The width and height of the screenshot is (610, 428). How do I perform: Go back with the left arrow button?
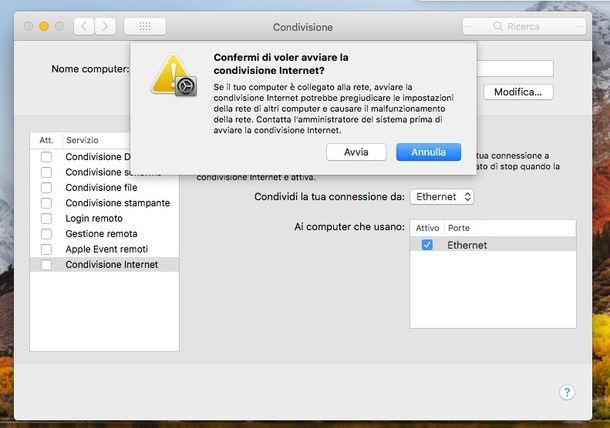point(84,26)
